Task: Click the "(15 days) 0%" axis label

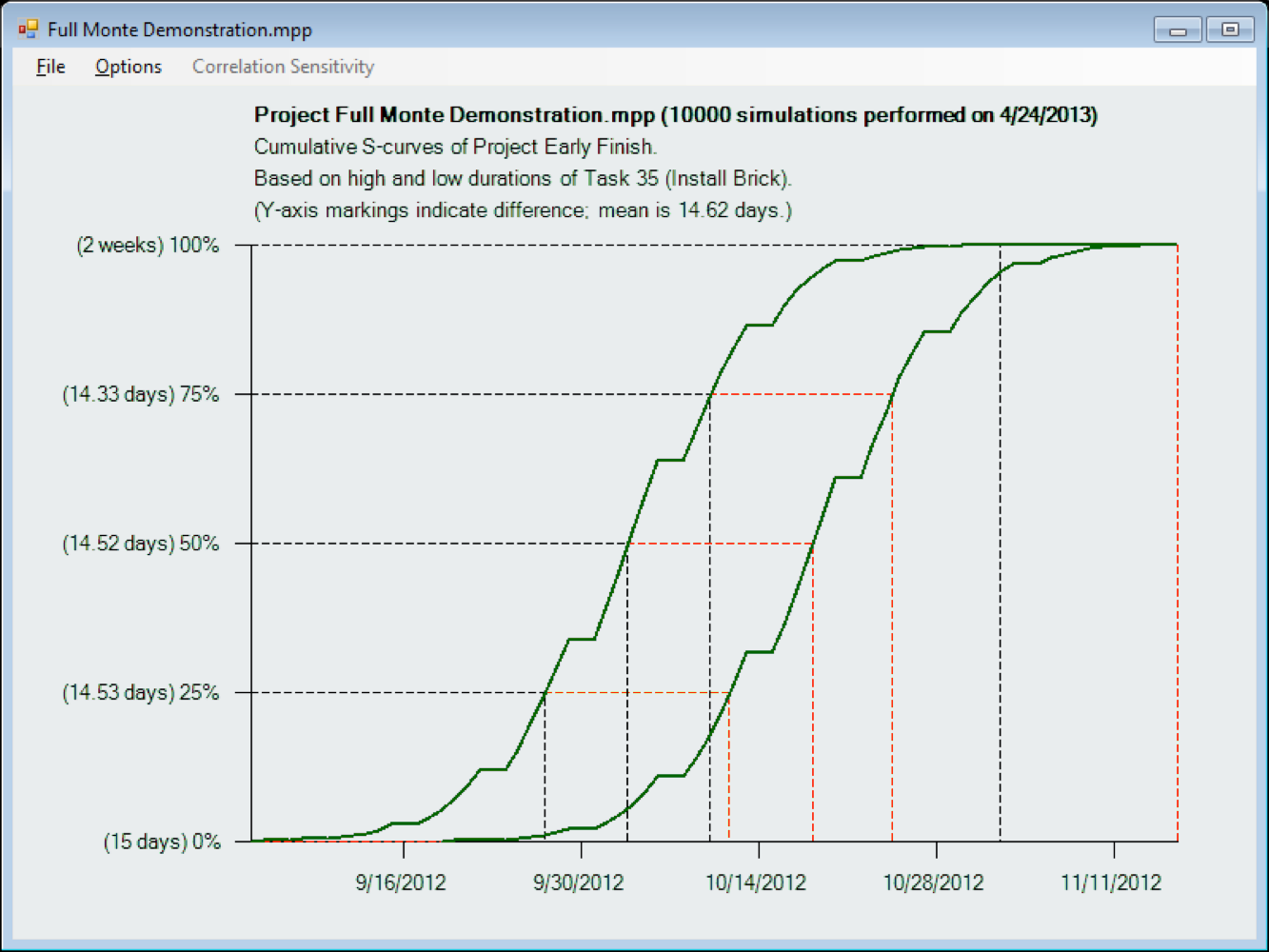Action: click(x=162, y=842)
